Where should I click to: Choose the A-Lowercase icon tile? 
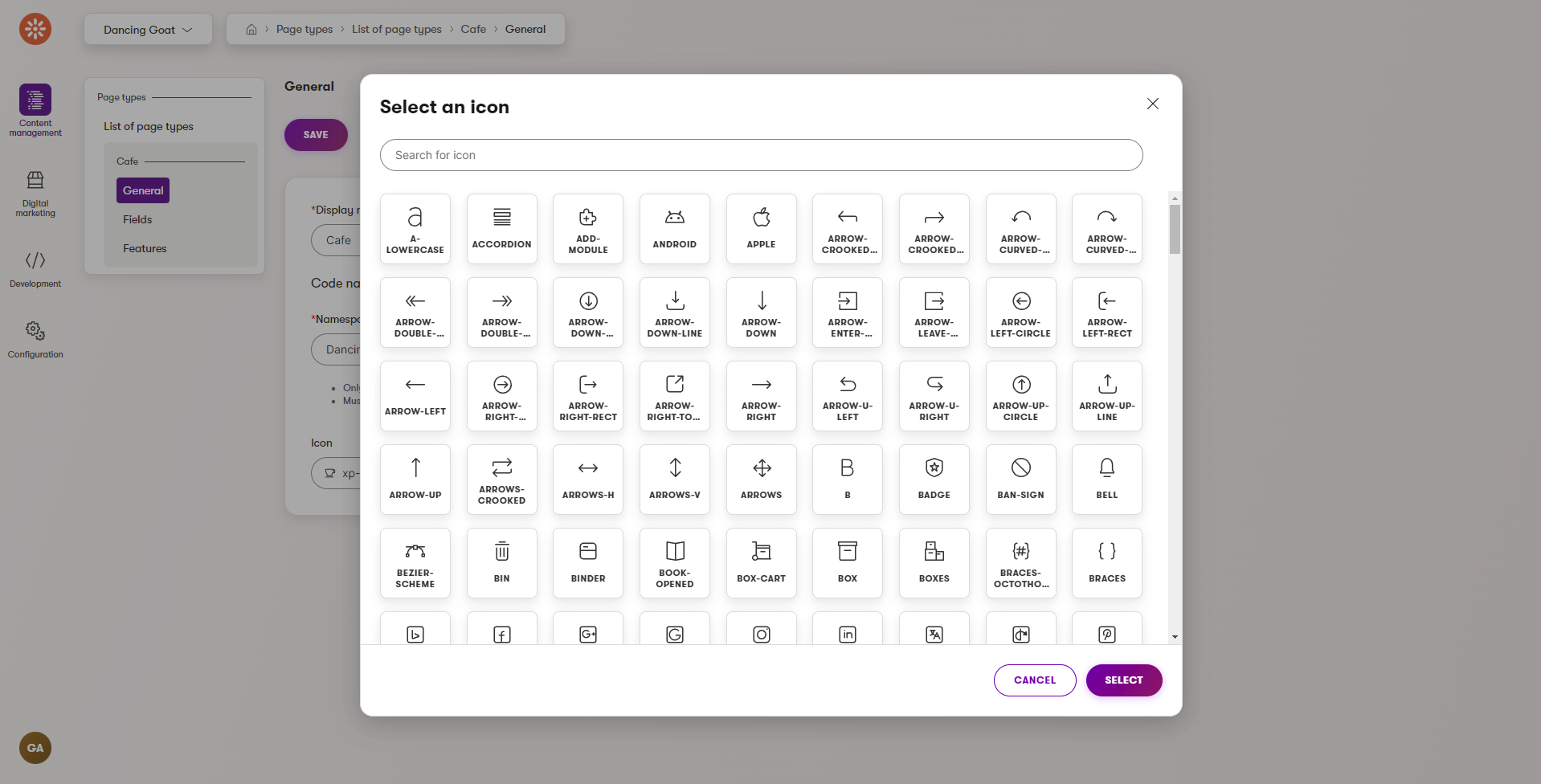click(x=415, y=229)
